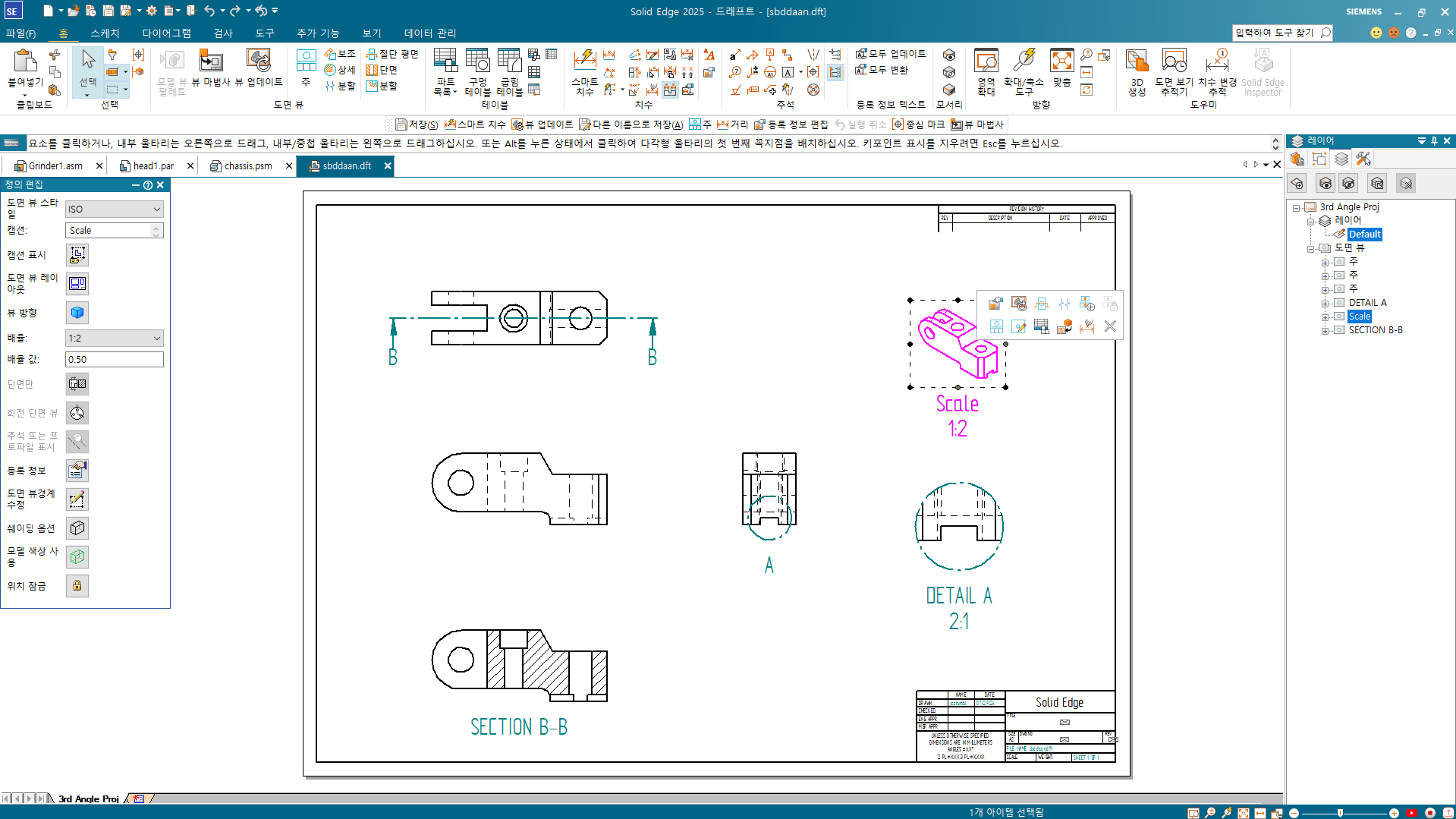Viewport: 1456px width, 819px height.
Task: Open the 다이어그램 (Diagram) ribbon tab
Action: 166,33
